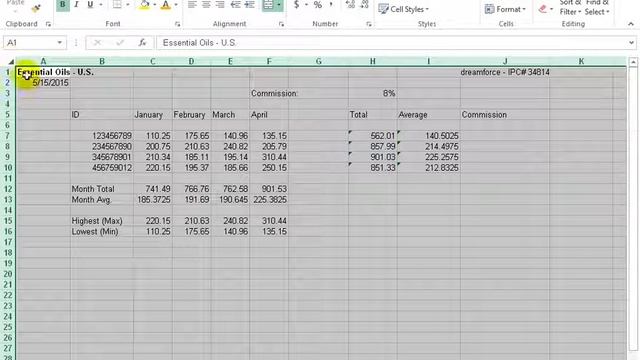Select the Total value 857.99
The width and height of the screenshot is (640, 360).
coord(373,147)
